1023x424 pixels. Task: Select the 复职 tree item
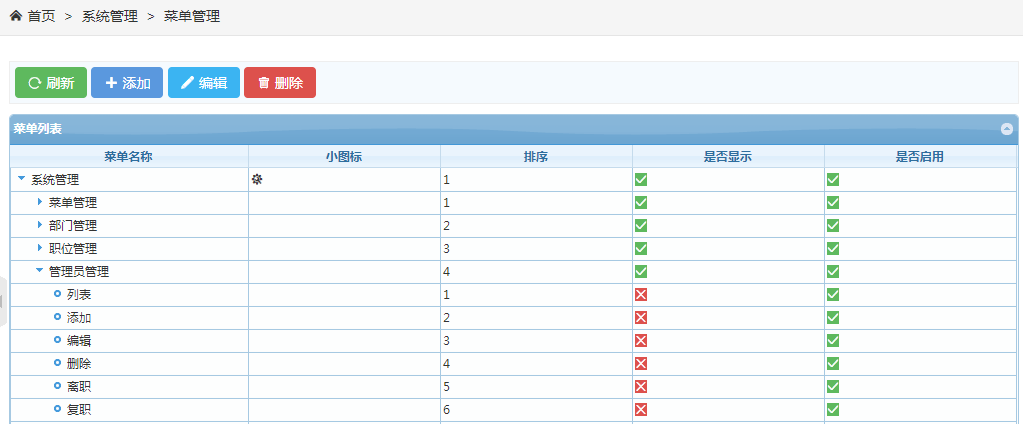pos(79,410)
